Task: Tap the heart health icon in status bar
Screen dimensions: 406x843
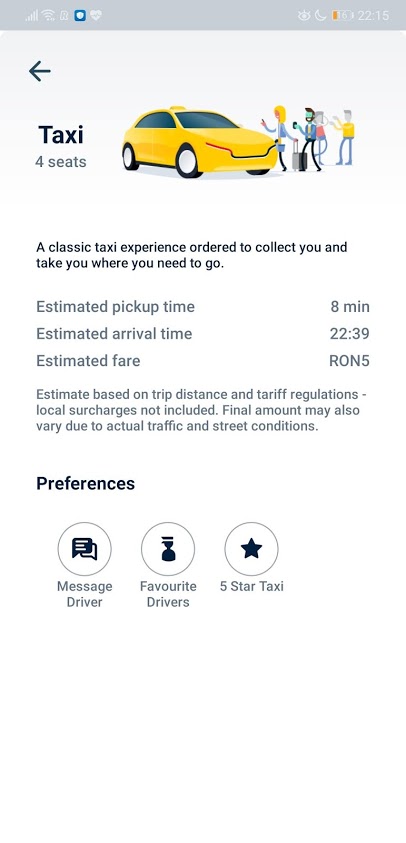Action: click(95, 16)
